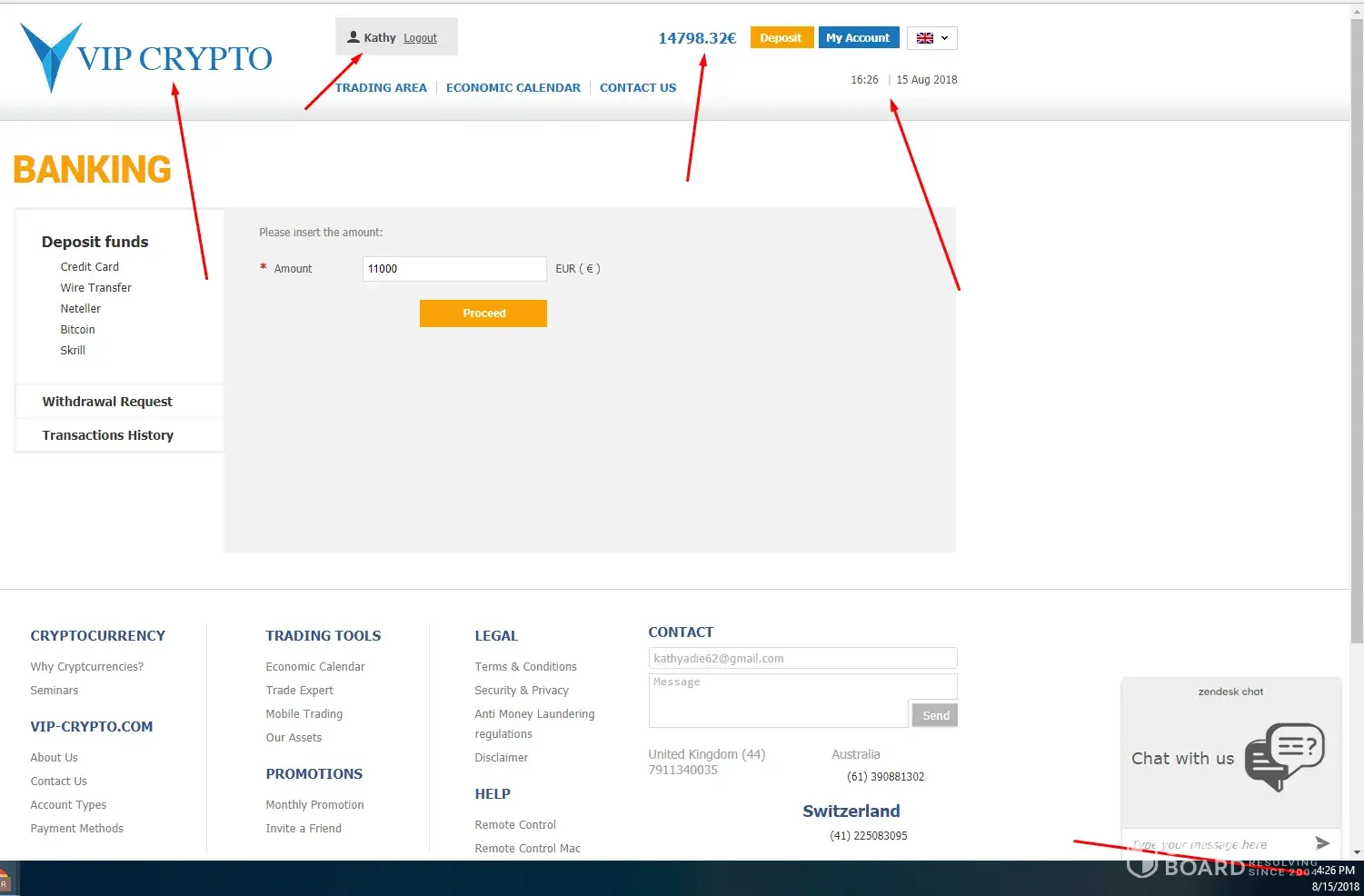The height and width of the screenshot is (896, 1364).
Task: Open My Account page
Action: (858, 38)
